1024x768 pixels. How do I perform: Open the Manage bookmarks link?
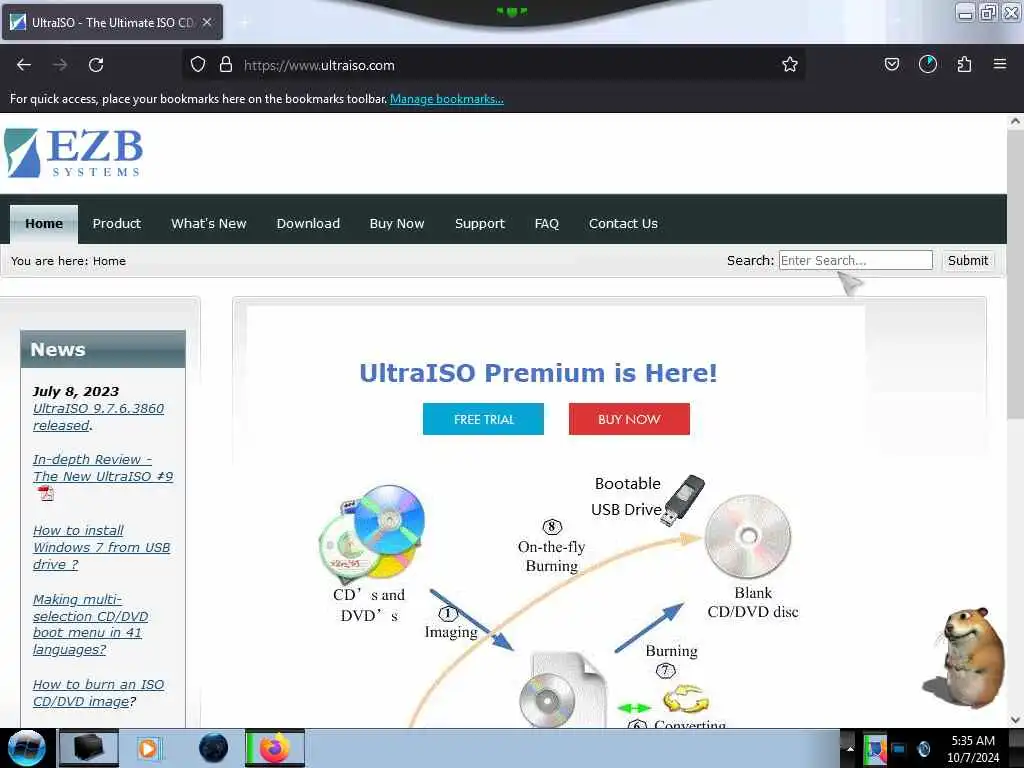pos(447,99)
